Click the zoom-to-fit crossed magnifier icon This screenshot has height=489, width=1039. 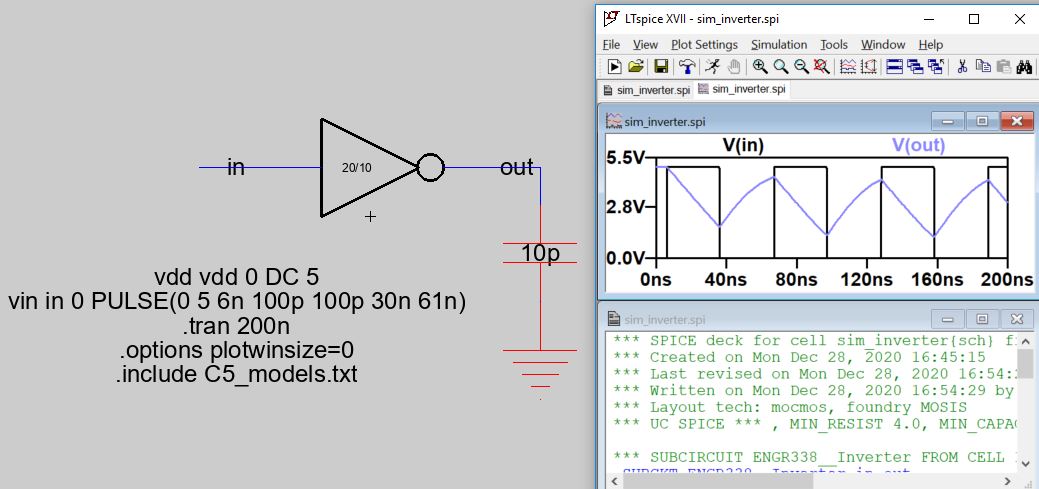[x=822, y=66]
